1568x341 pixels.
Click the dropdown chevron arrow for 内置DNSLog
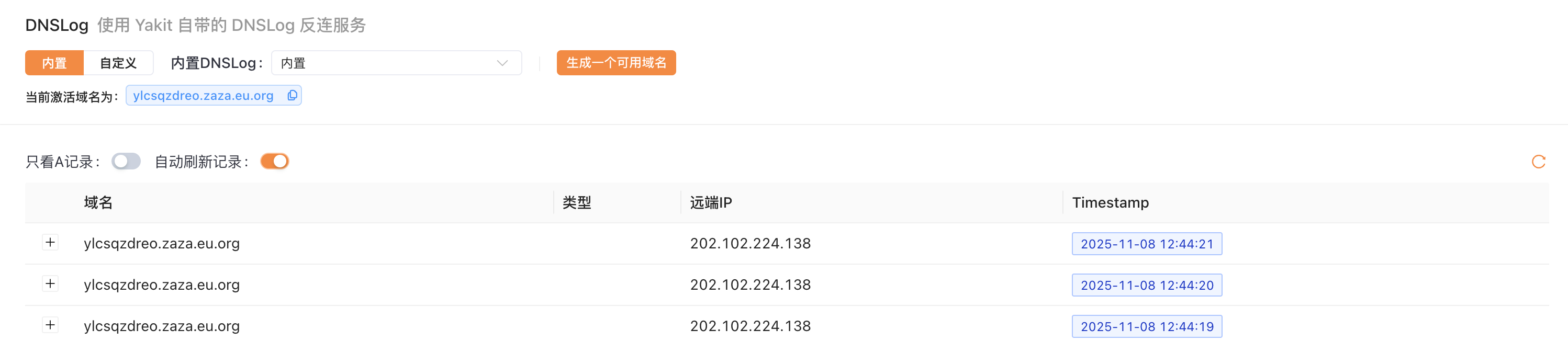click(x=502, y=63)
